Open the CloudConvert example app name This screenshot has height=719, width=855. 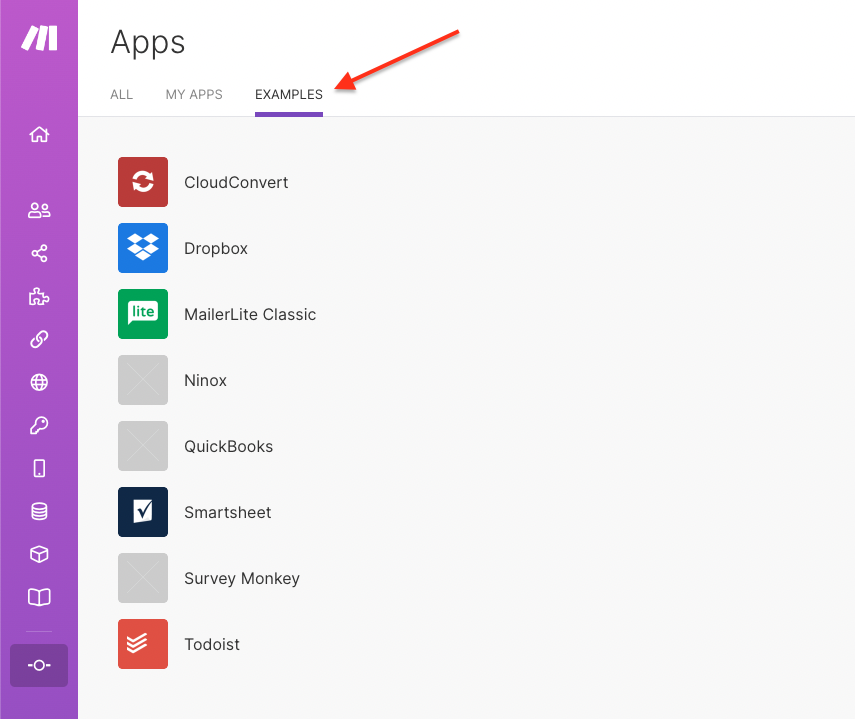(x=236, y=182)
